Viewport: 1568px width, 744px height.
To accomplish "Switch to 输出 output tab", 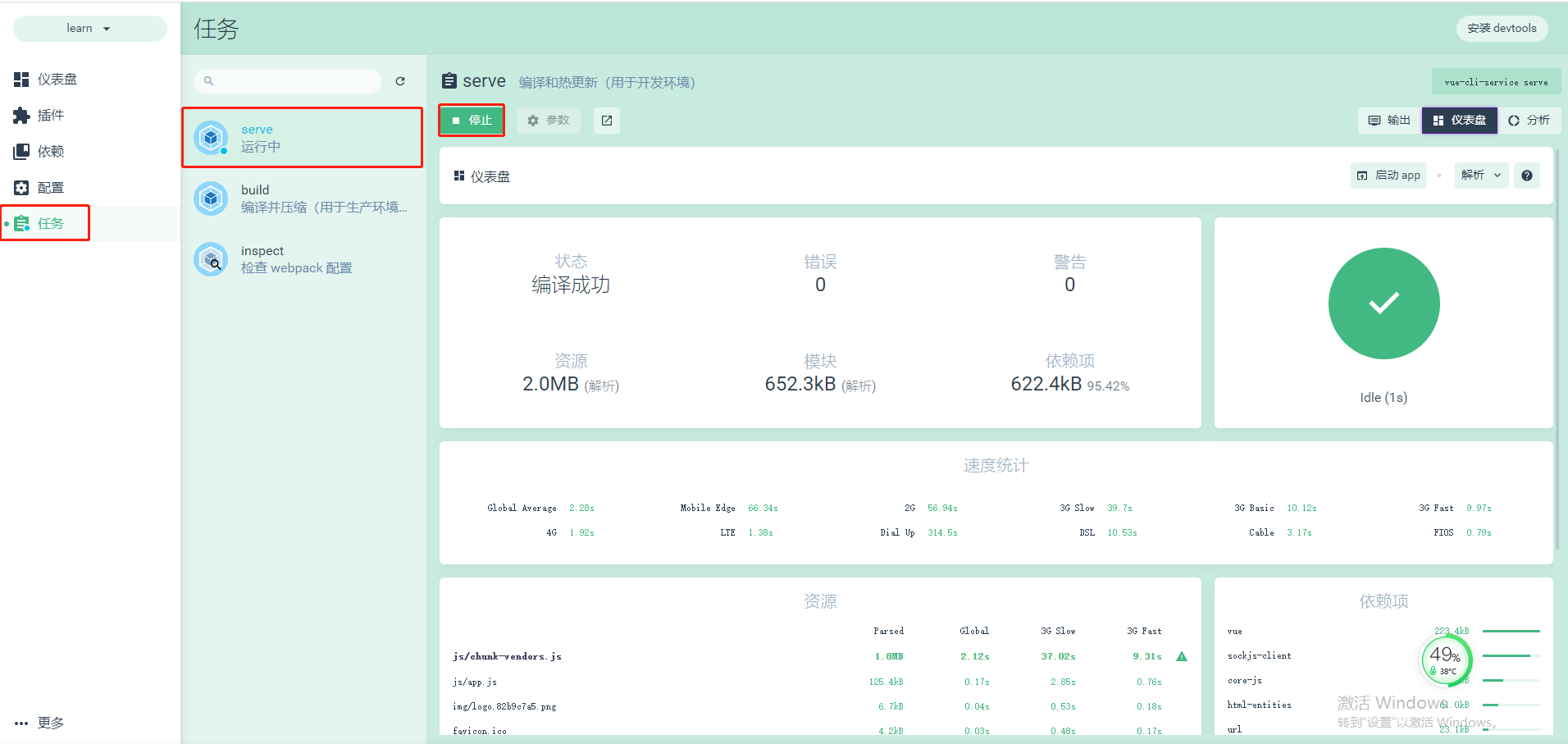I will coord(1389,121).
